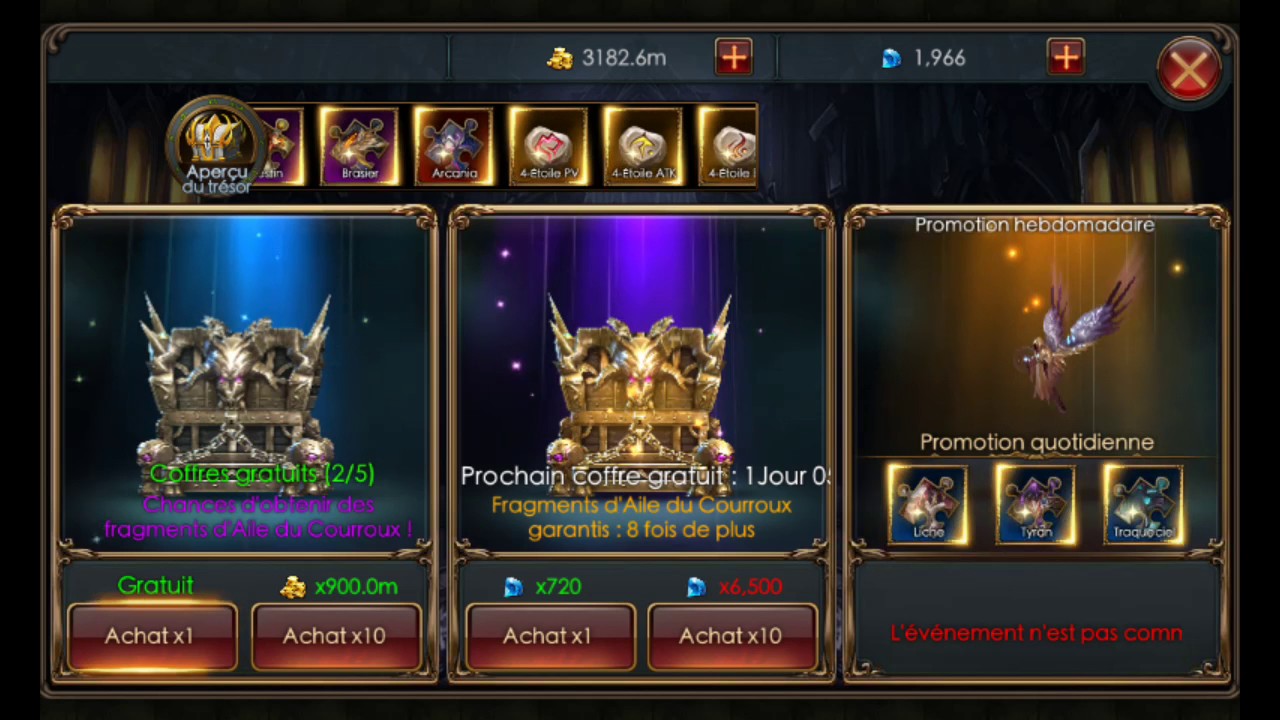Image resolution: width=1280 pixels, height=720 pixels.
Task: Open the Traqueciel daily promotion icon
Action: tap(1143, 505)
